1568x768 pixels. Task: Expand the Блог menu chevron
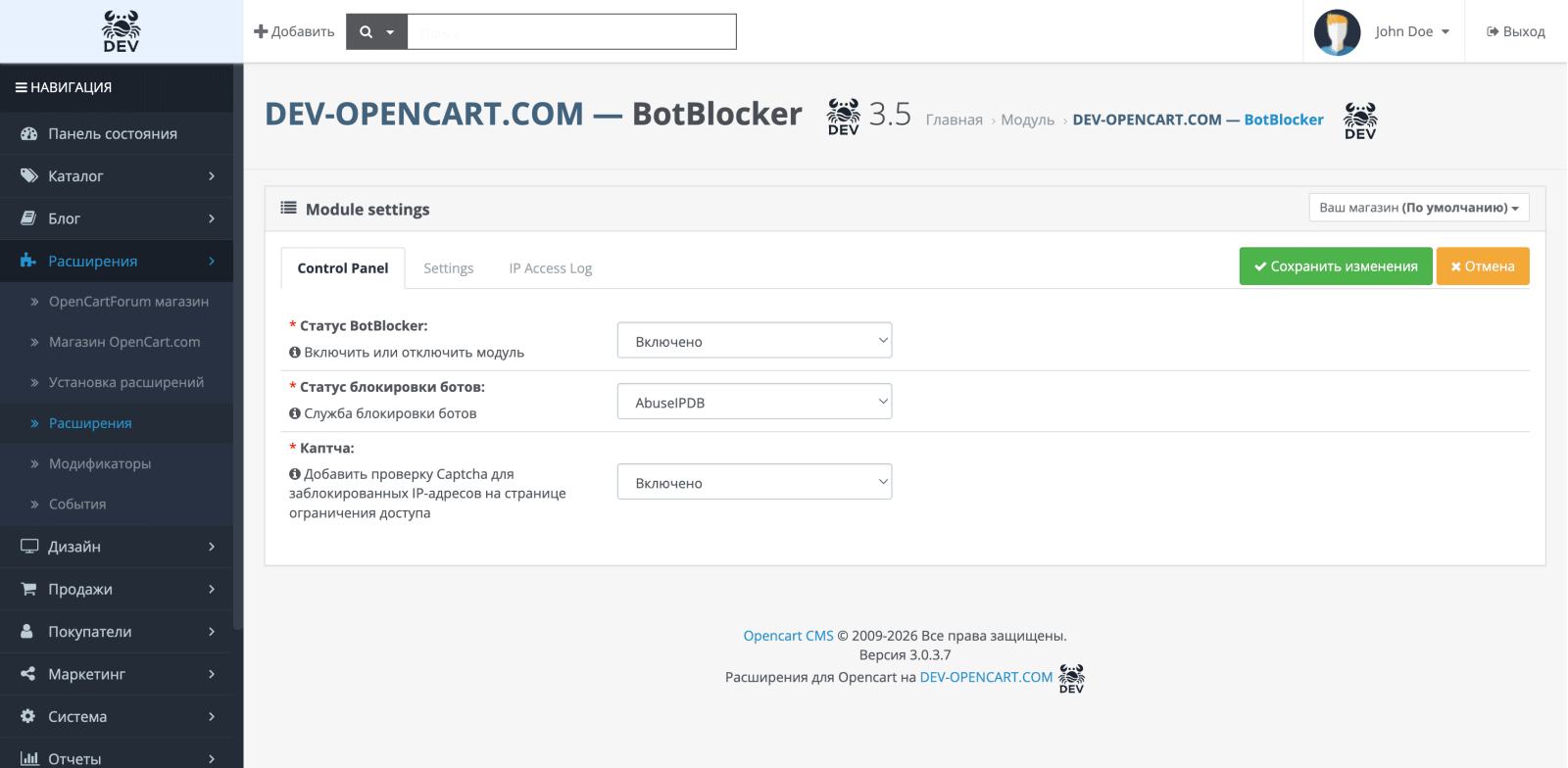[212, 218]
